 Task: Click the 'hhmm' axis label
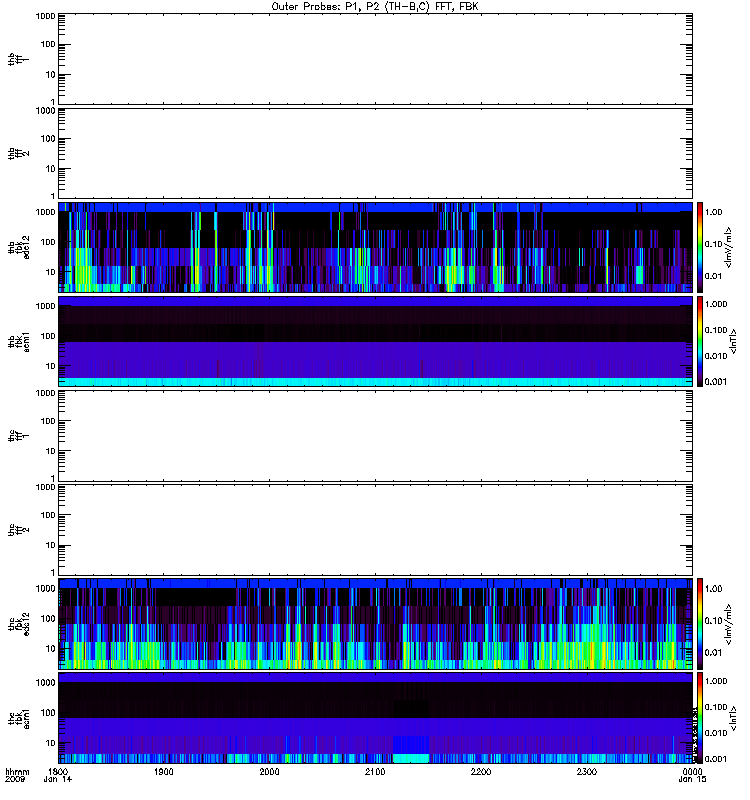click(17, 771)
